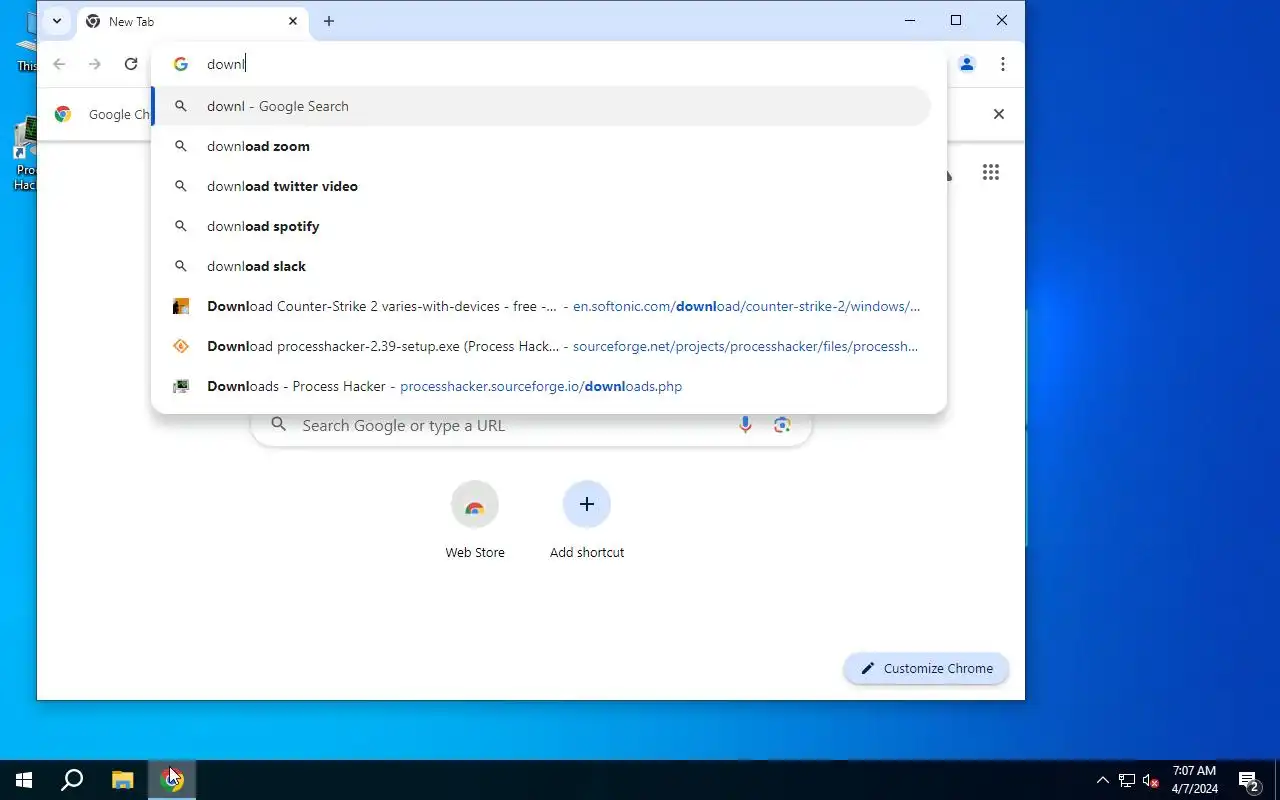Dismiss the Google Chrome info bar
1280x800 pixels.
click(x=998, y=114)
